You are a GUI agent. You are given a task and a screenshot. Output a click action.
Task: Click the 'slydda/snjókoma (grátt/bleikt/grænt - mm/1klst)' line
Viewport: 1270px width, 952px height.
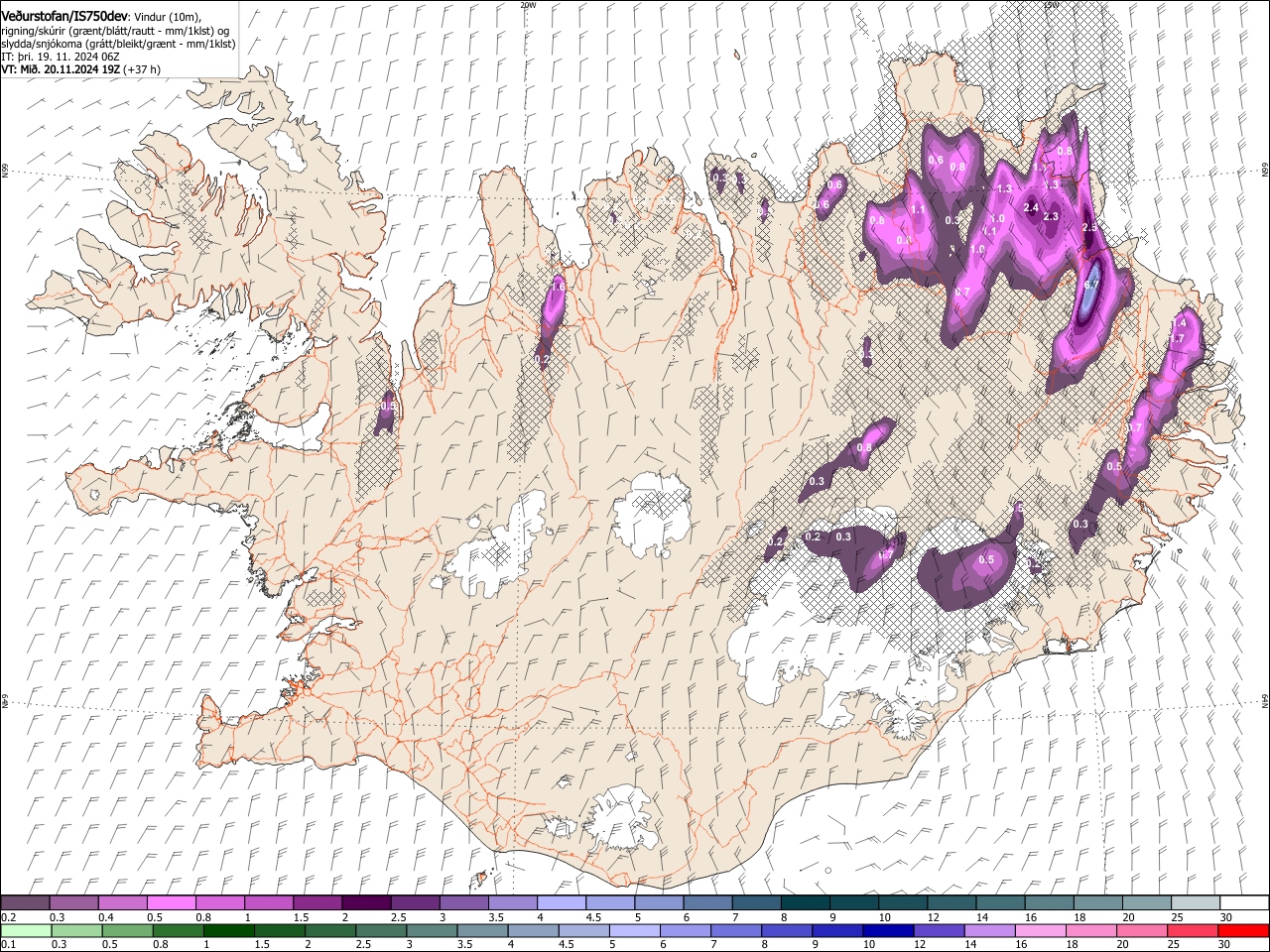pos(118,44)
